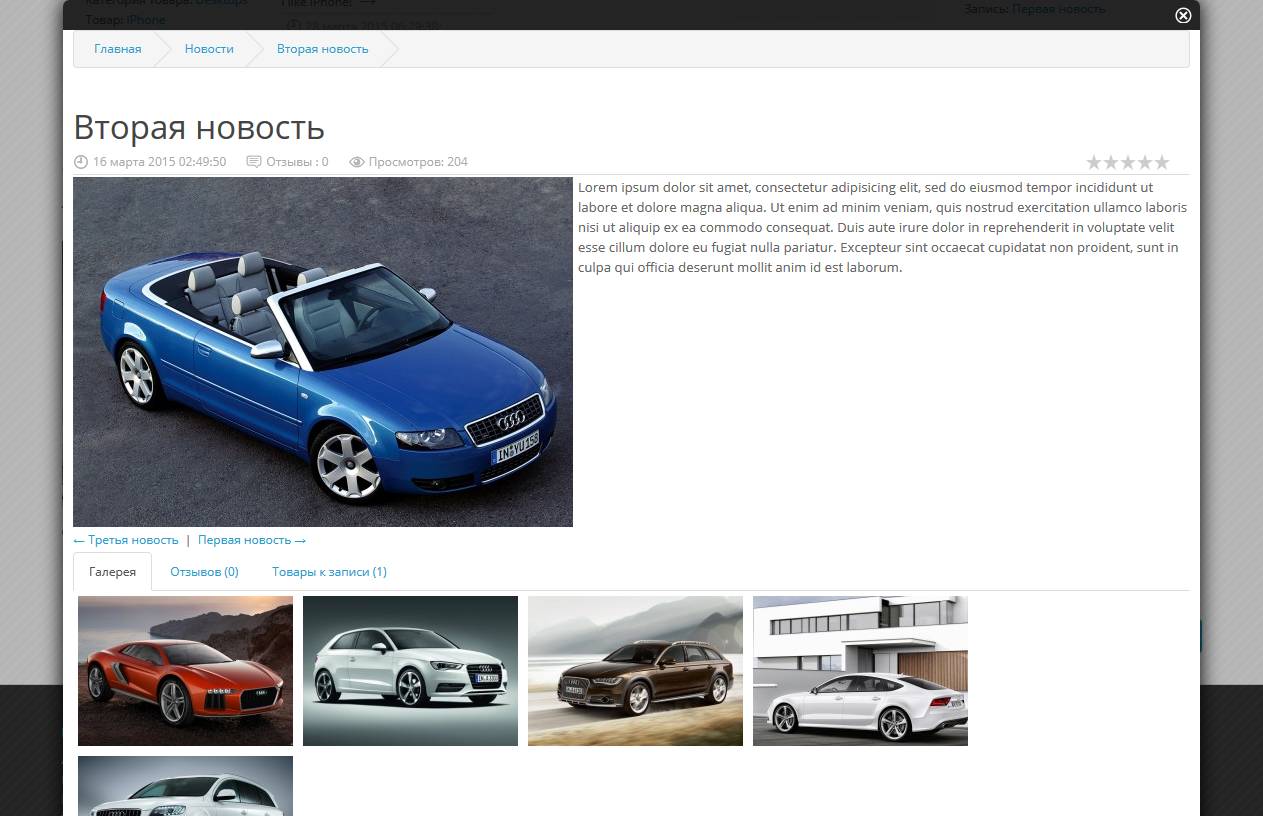Click the comment icon next to Отзывы
1263x816 pixels.
(x=254, y=162)
